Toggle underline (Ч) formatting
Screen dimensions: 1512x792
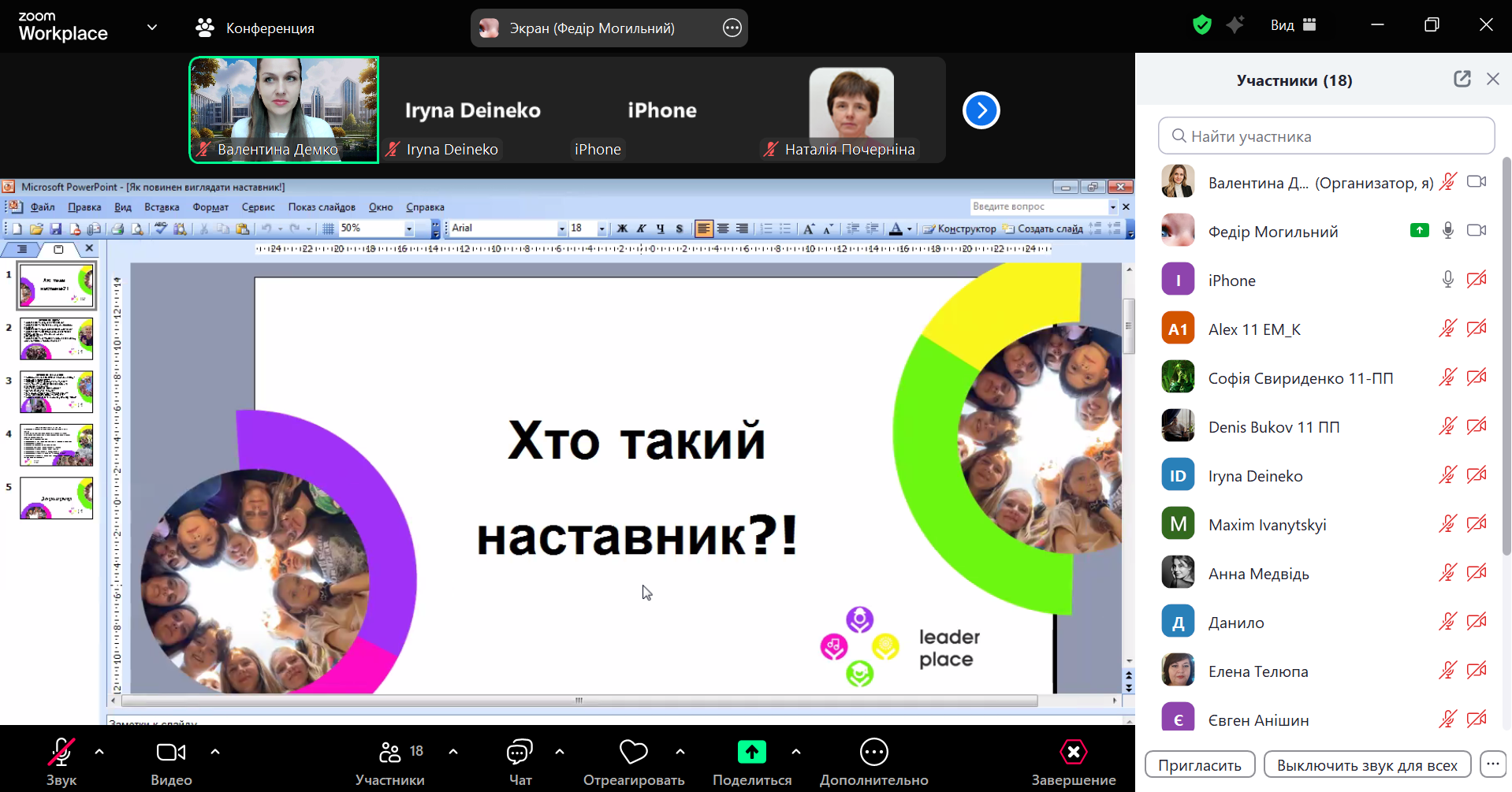tap(661, 229)
